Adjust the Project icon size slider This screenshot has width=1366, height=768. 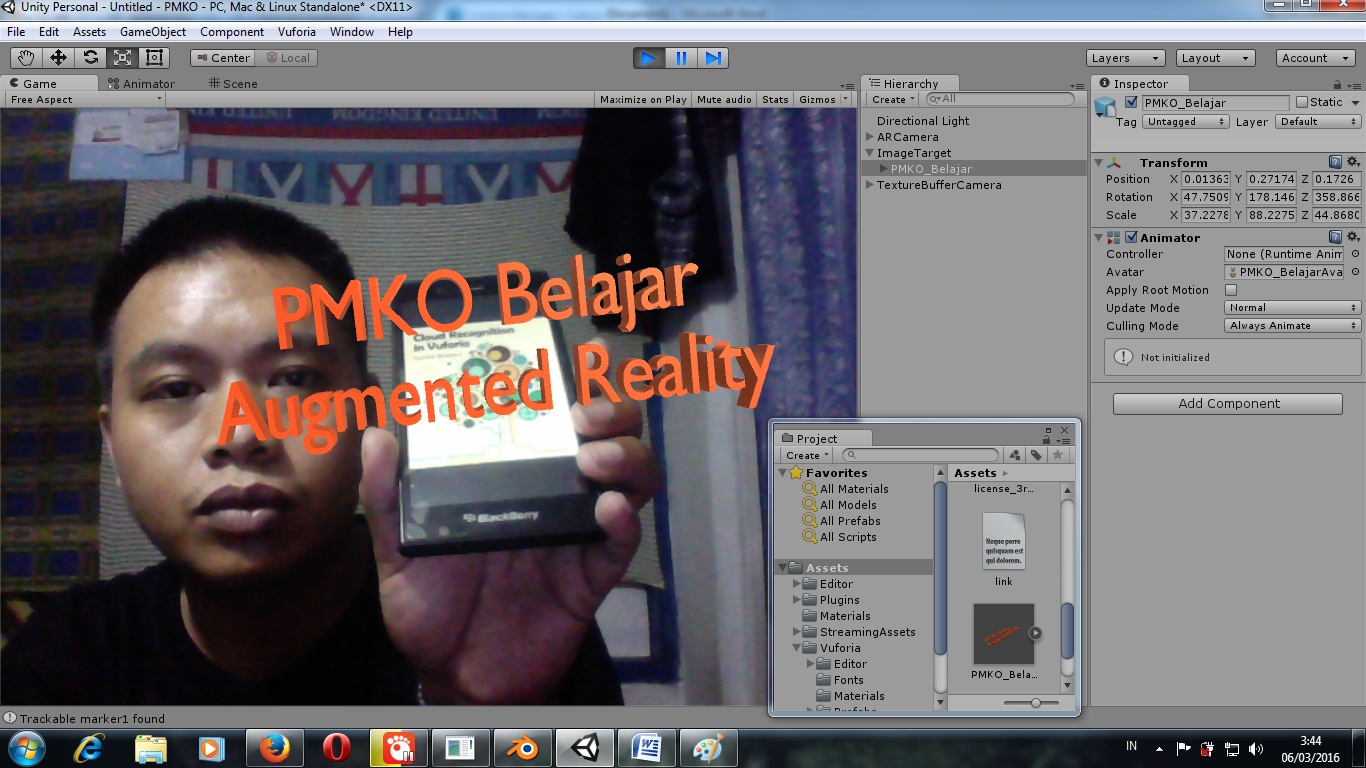[1034, 703]
